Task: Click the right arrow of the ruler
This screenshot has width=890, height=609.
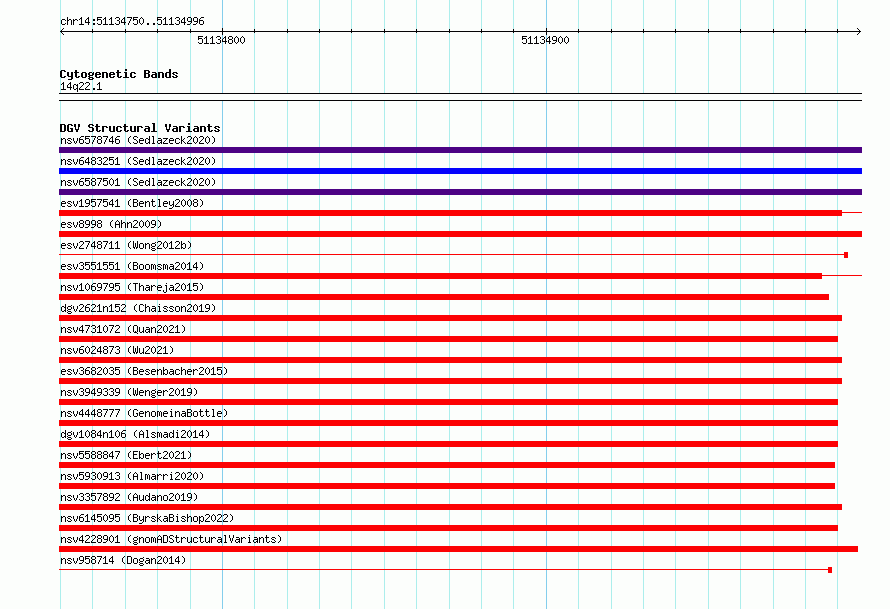Action: pyautogui.click(x=859, y=32)
